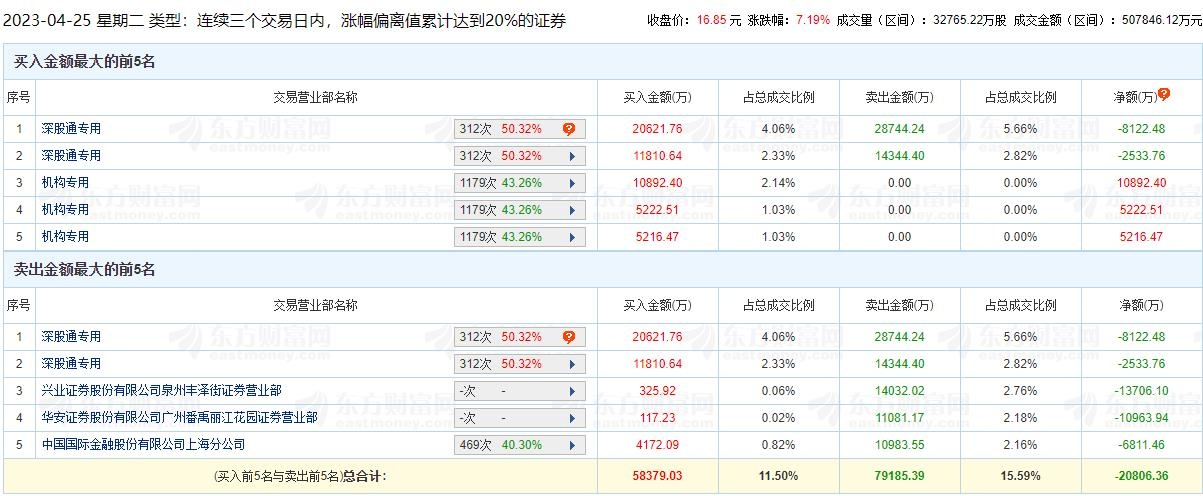Click 卖出金额(万) column header in sell table
The width and height of the screenshot is (1203, 496).
click(x=899, y=305)
